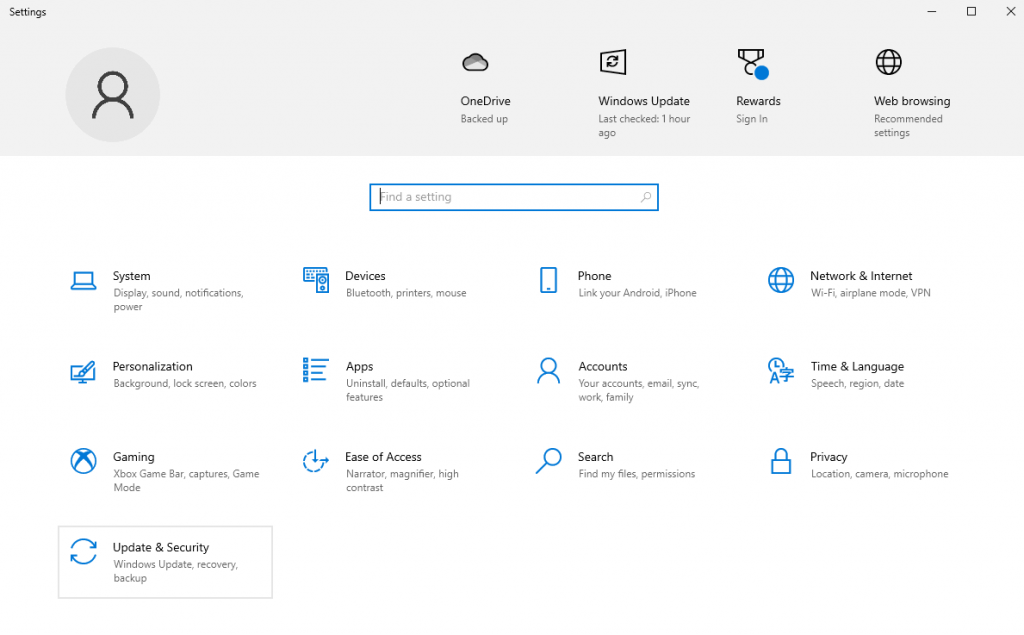Click the Search category magnifier icon
The width and height of the screenshot is (1024, 635).
tap(549, 461)
